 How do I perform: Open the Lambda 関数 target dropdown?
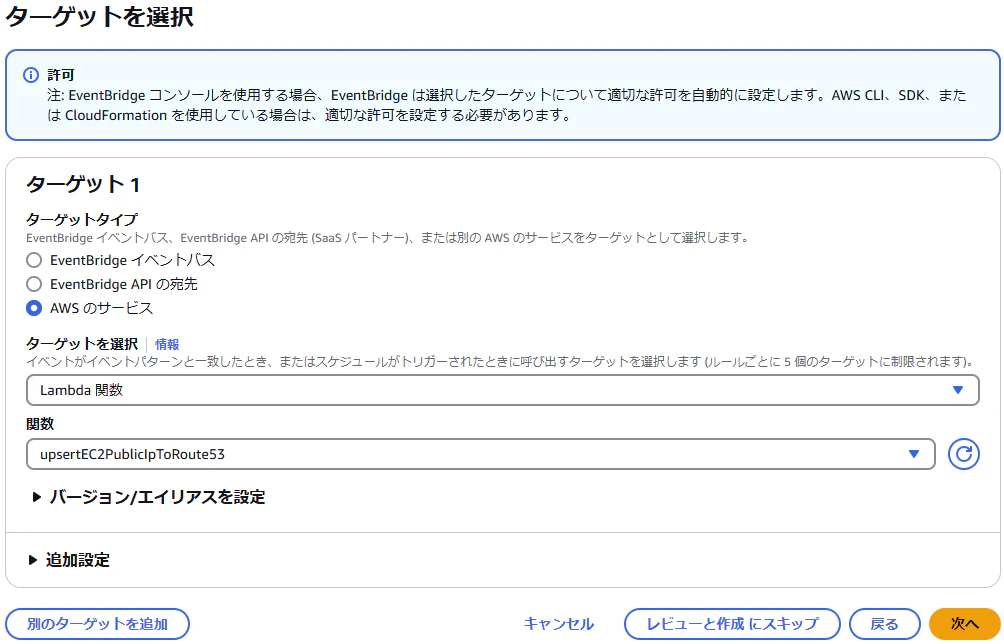click(x=503, y=390)
